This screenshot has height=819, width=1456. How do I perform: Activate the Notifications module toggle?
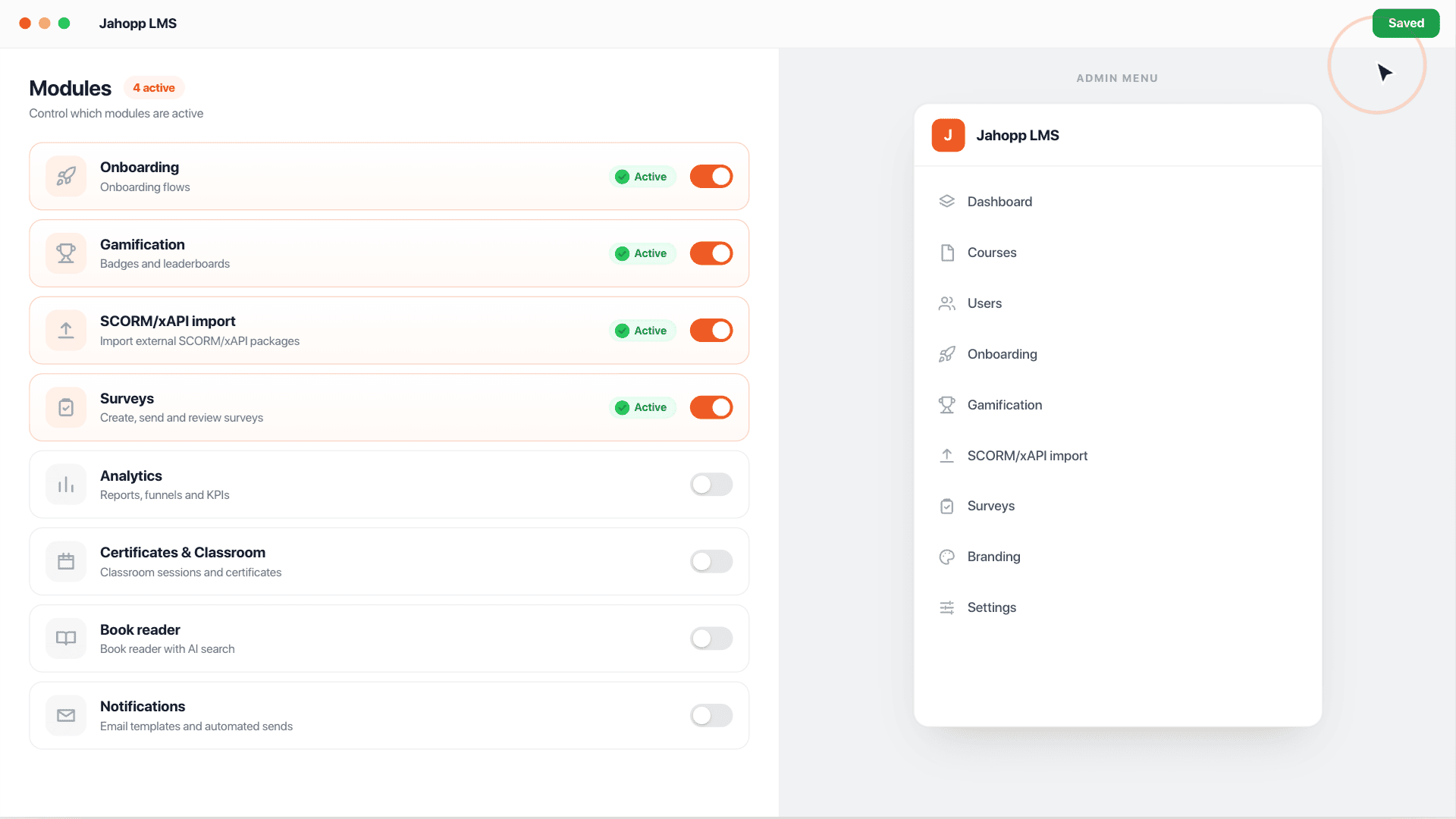click(711, 715)
